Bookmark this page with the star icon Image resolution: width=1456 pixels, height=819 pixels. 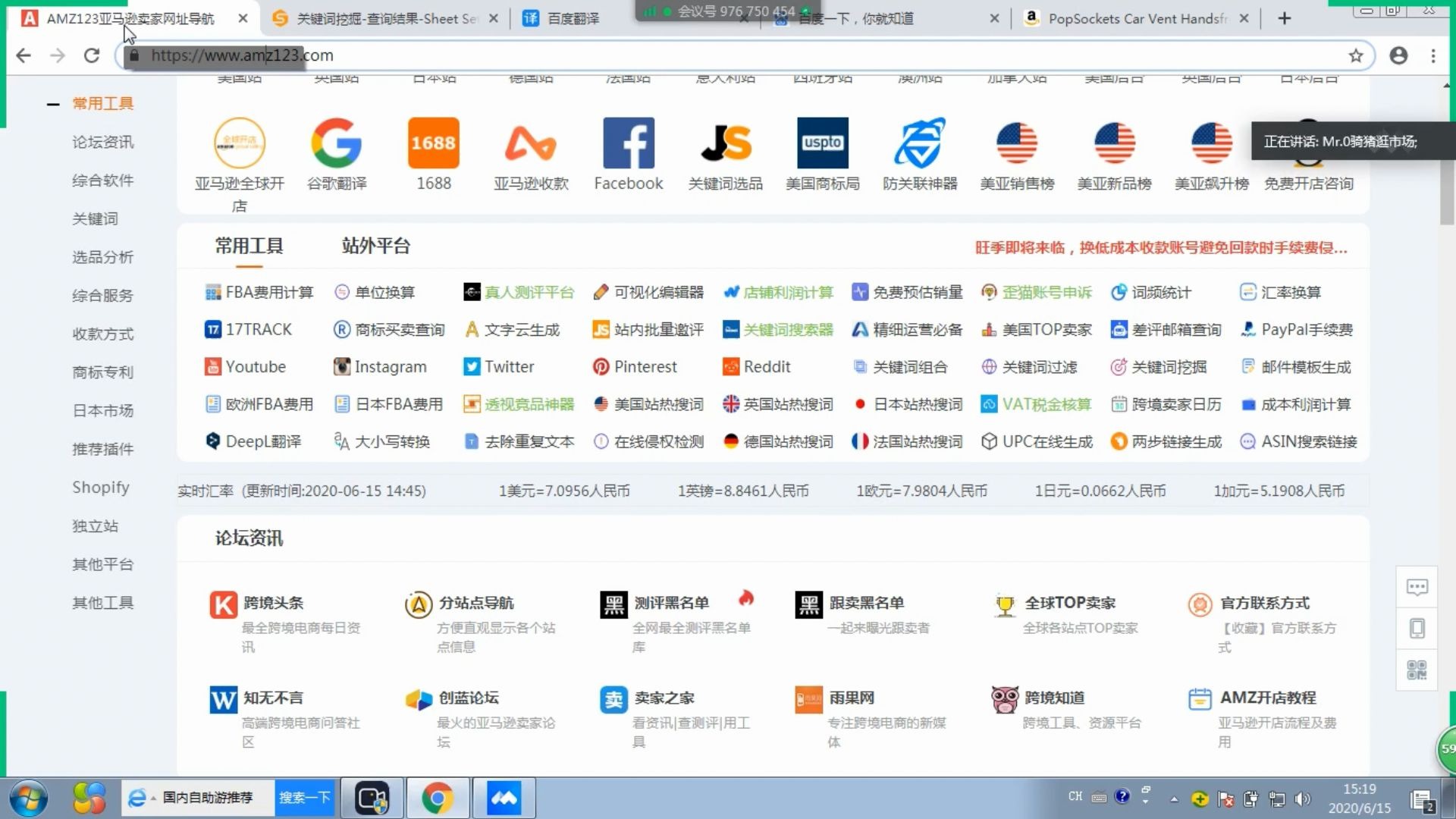(1356, 55)
